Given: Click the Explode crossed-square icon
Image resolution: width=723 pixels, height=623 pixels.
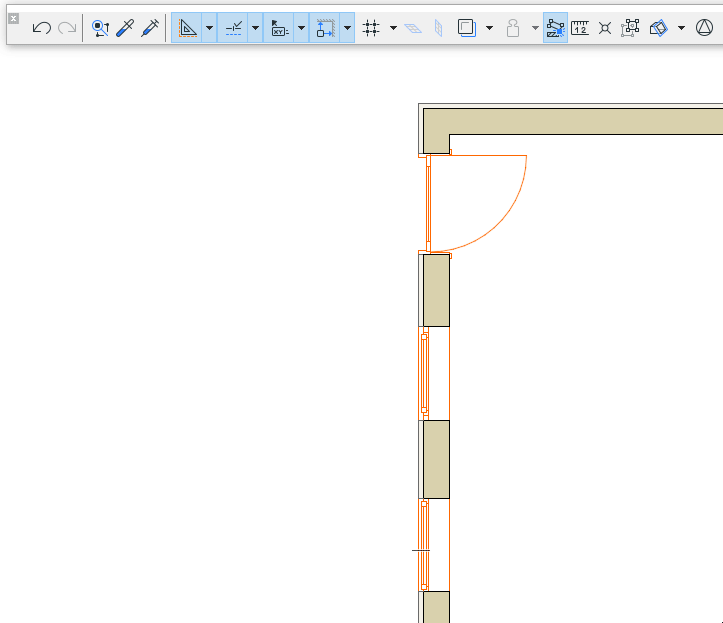Looking at the screenshot, I should pyautogui.click(x=605, y=28).
